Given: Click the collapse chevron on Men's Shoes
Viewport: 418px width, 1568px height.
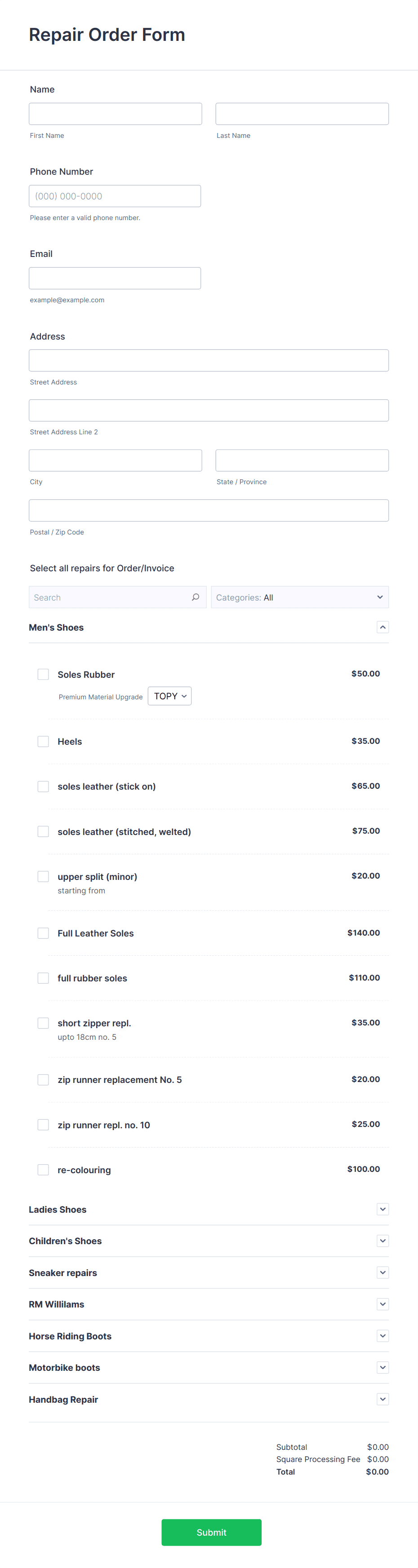Looking at the screenshot, I should point(382,627).
